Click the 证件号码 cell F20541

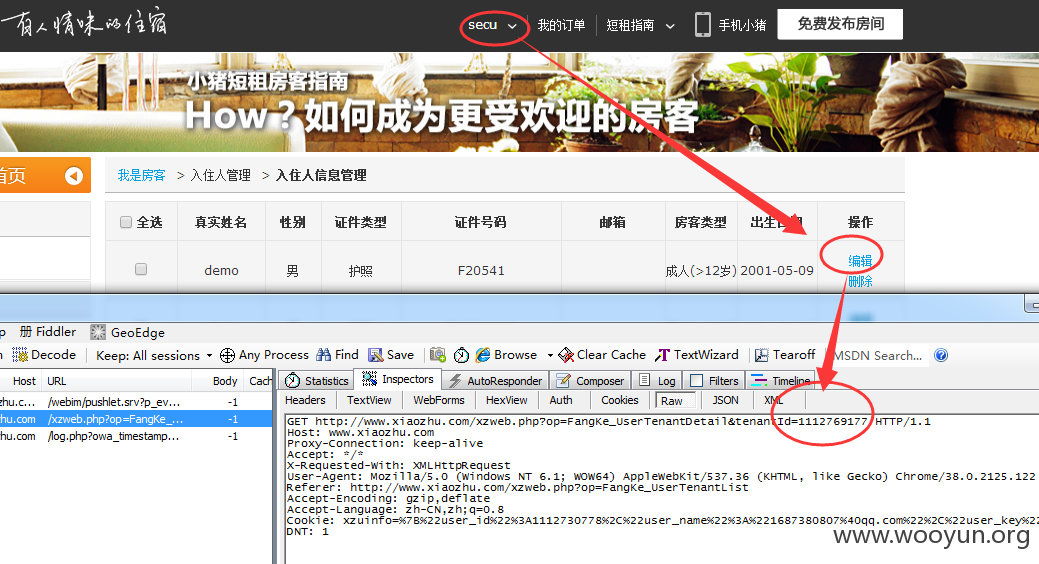pos(481,270)
